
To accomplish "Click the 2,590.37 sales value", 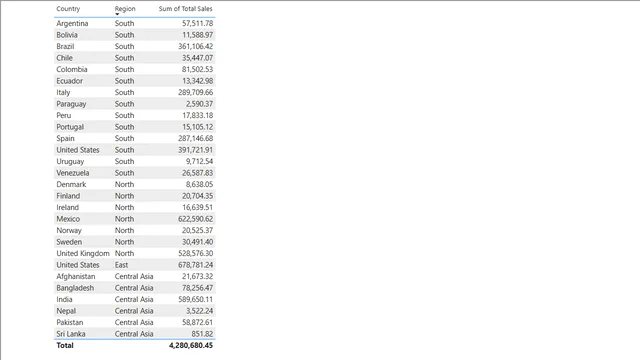I will pyautogui.click(x=200, y=104).
